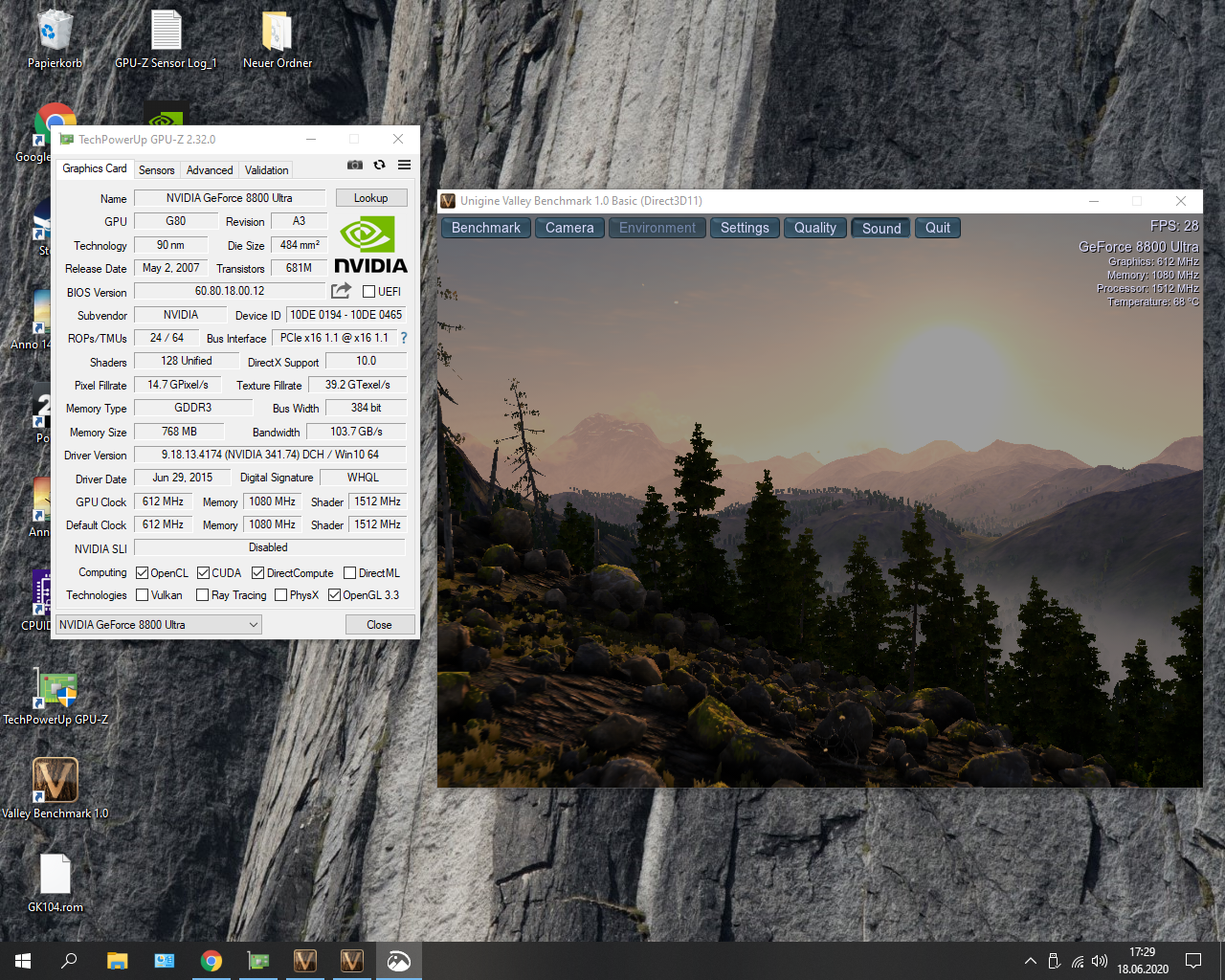
Task: Open the GPU-Z hamburger menu
Action: [x=404, y=165]
